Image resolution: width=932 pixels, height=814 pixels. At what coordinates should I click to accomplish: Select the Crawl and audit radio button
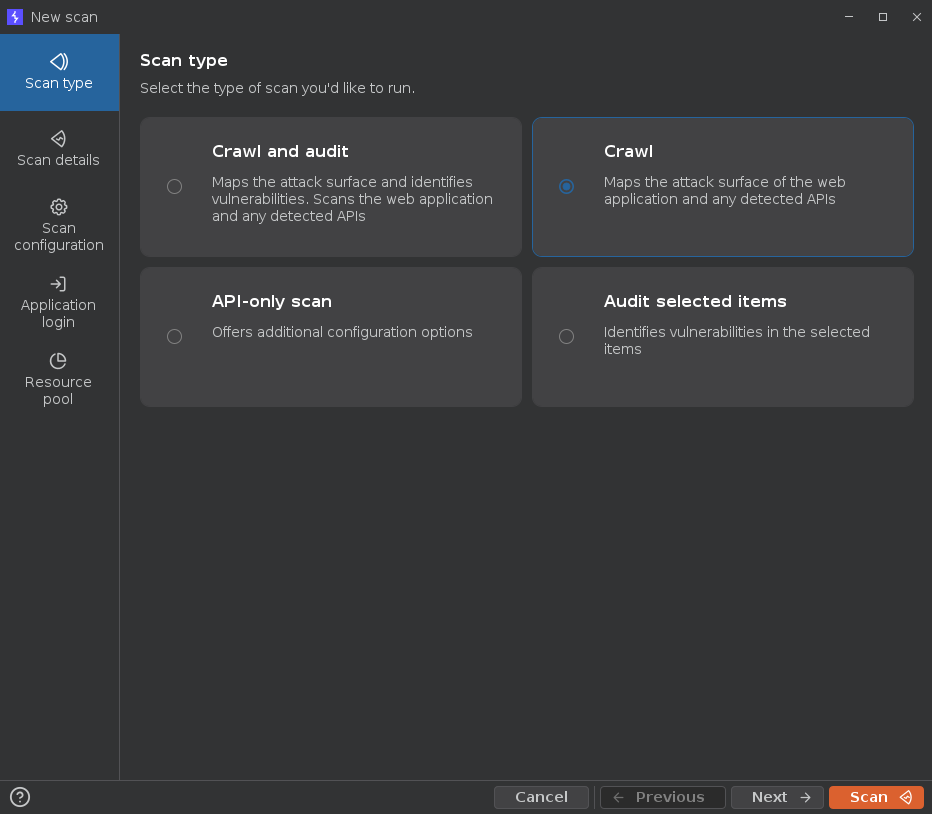tap(175, 187)
